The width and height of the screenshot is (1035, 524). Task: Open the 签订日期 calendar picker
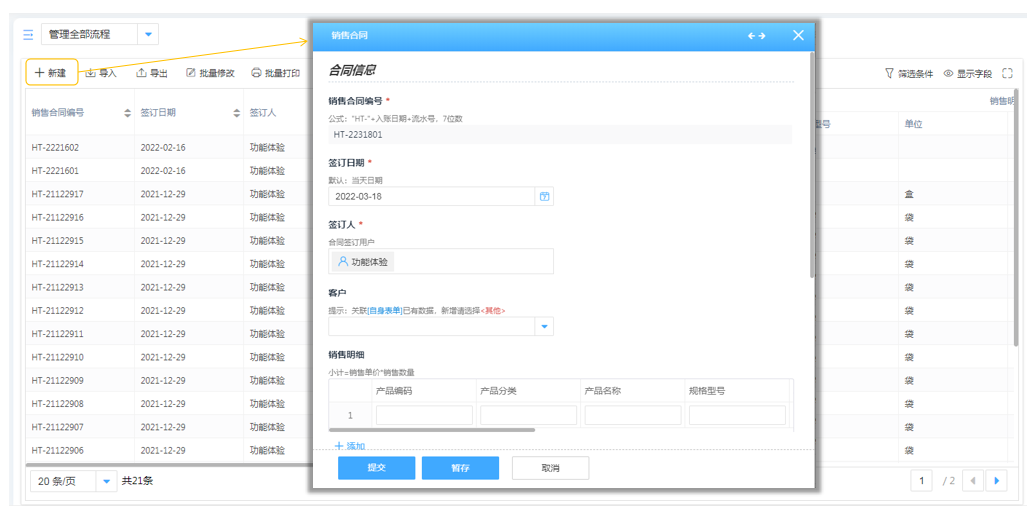tap(544, 197)
